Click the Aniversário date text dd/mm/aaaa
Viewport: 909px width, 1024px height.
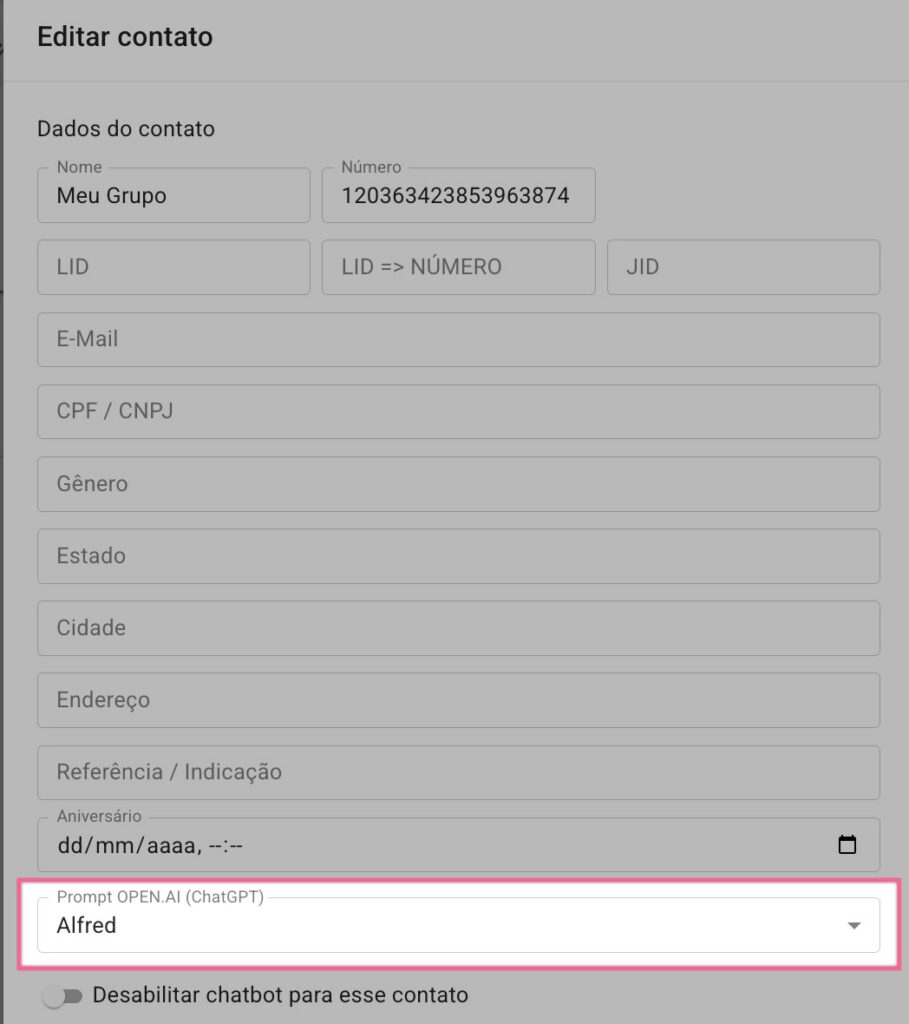point(129,846)
